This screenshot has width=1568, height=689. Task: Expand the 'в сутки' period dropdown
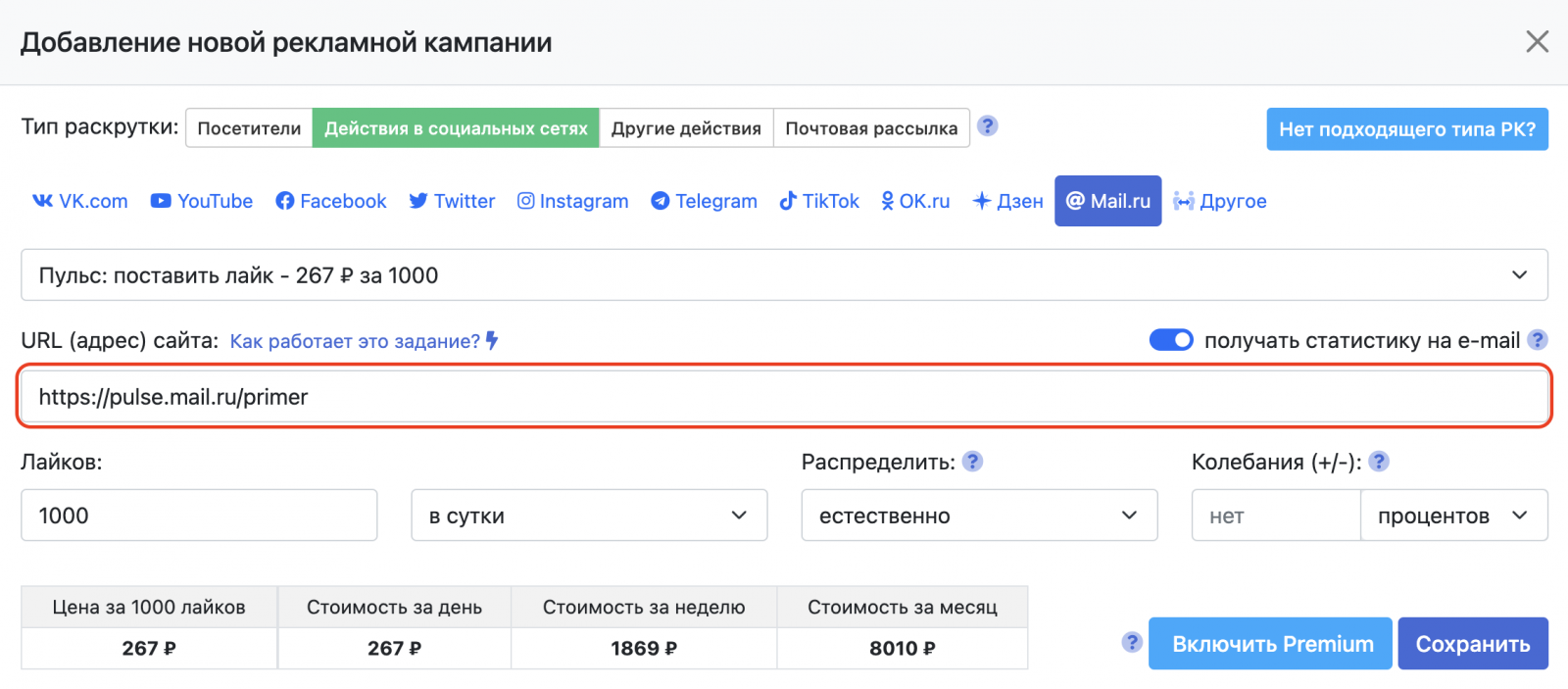pos(589,516)
